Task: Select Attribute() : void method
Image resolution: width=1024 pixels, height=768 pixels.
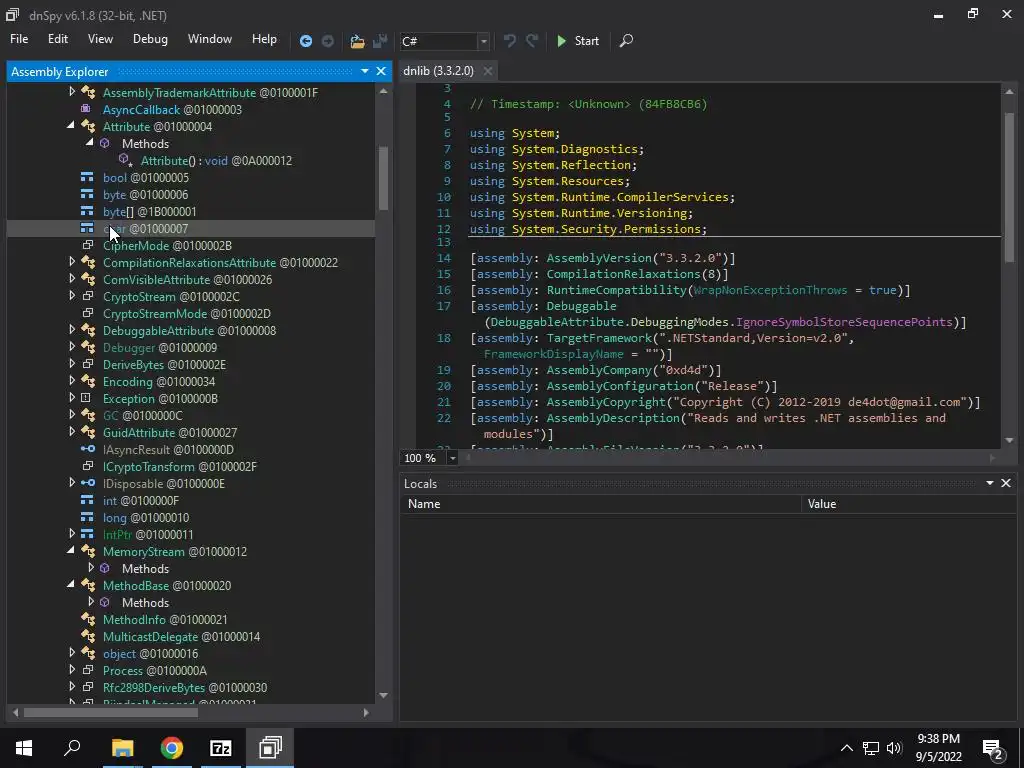Action: tap(216, 161)
